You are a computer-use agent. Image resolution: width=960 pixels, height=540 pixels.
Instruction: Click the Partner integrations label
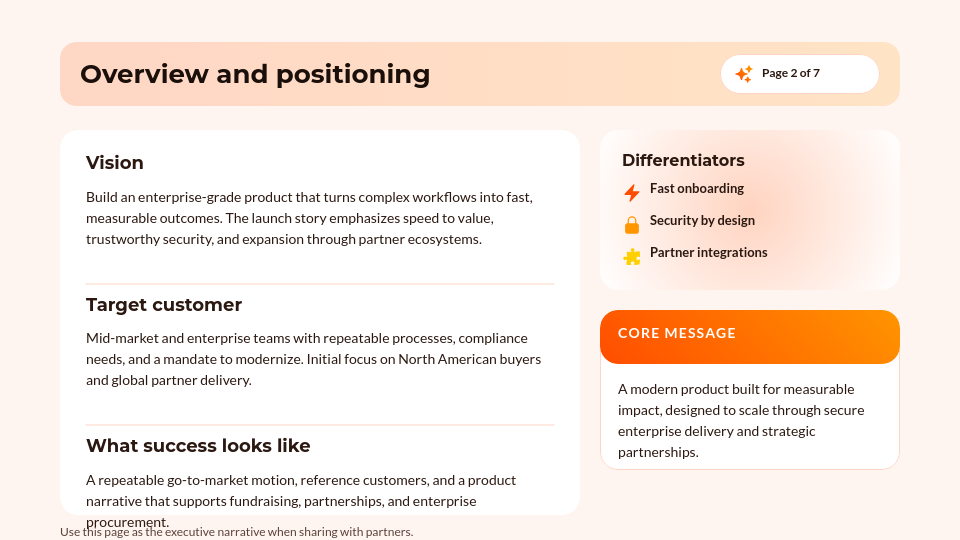pos(708,252)
